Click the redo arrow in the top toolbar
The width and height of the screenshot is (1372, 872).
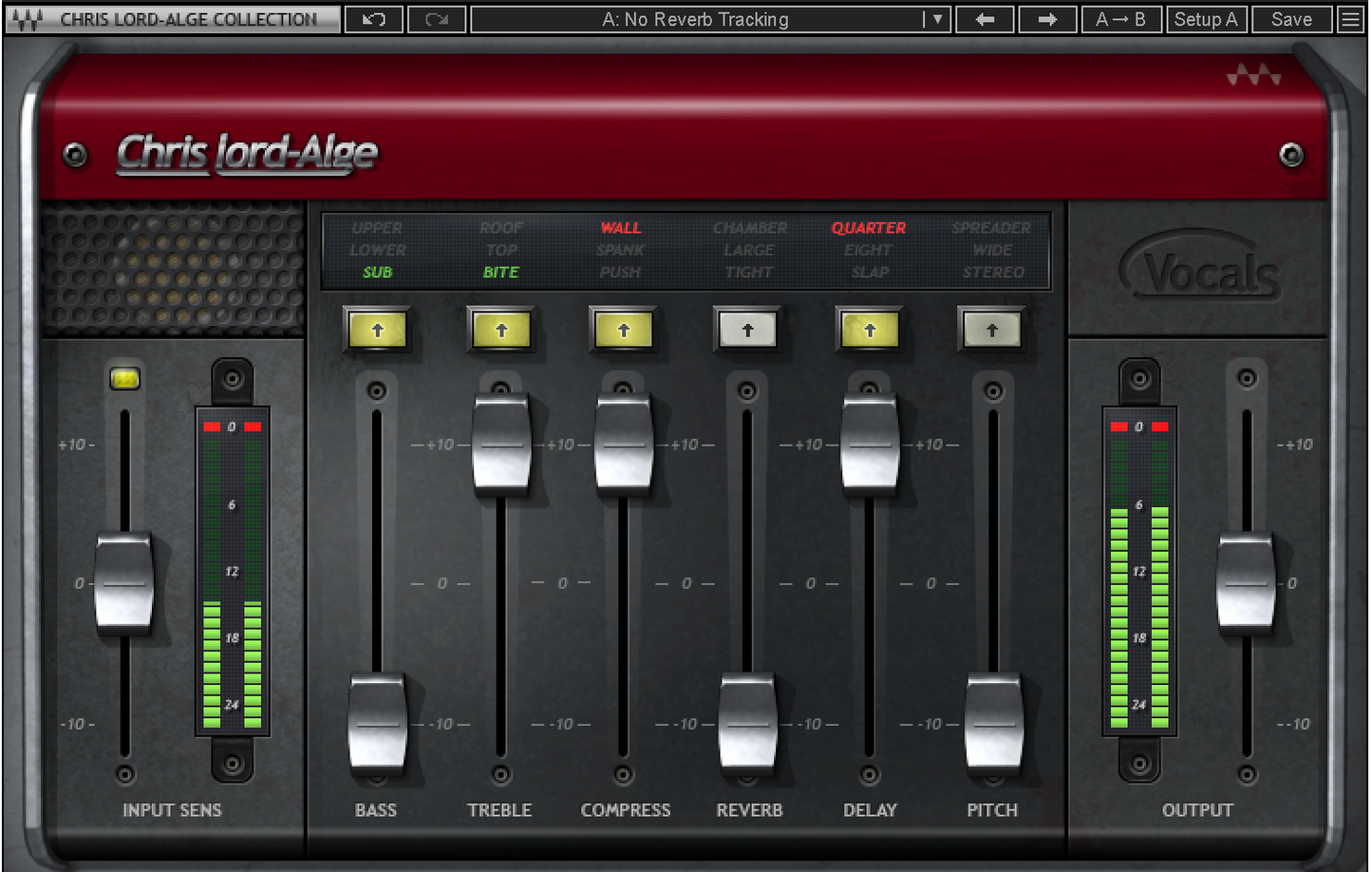coord(437,19)
